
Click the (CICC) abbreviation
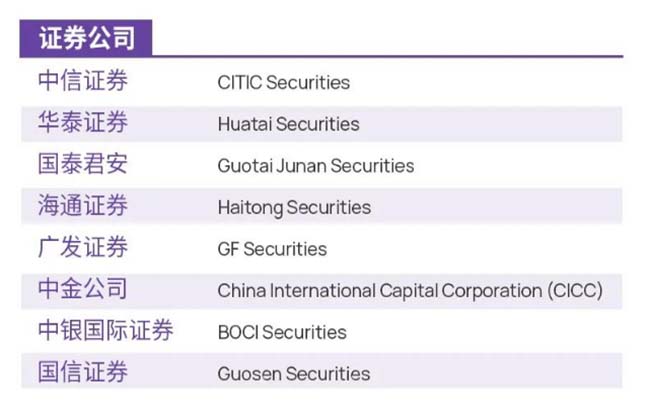point(575,290)
